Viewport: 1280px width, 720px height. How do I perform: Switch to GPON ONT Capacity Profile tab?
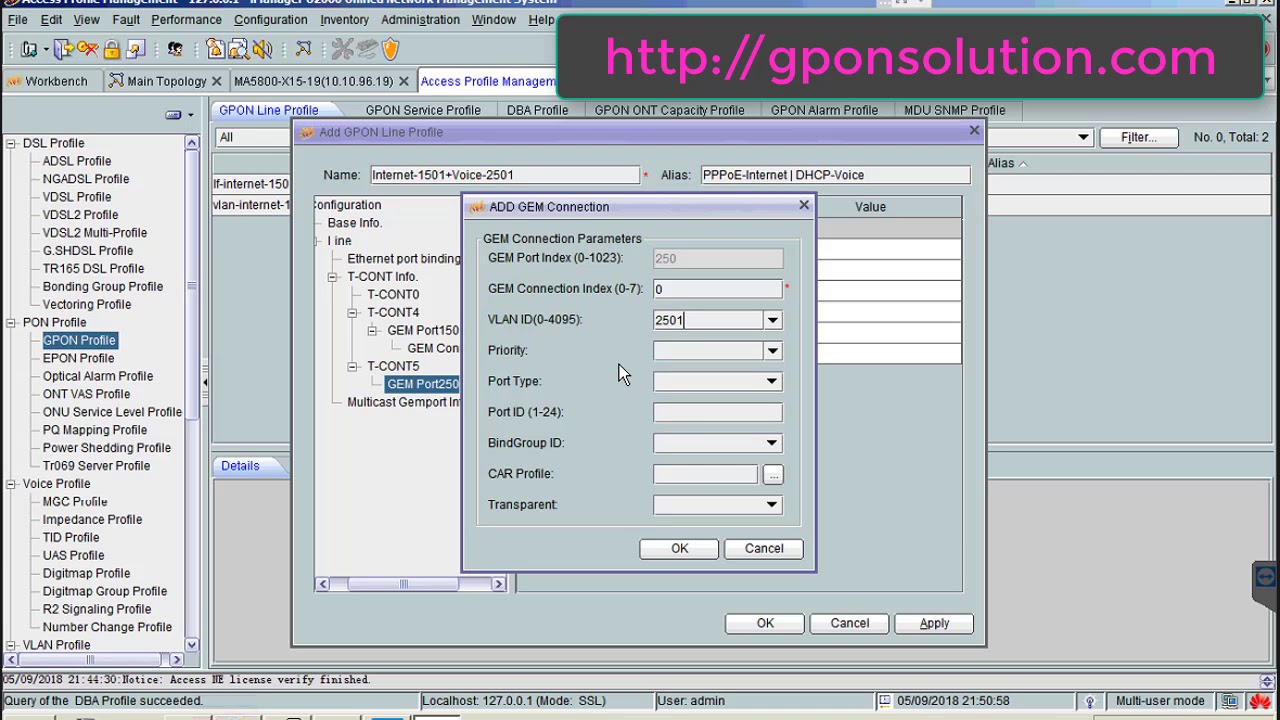coord(669,110)
